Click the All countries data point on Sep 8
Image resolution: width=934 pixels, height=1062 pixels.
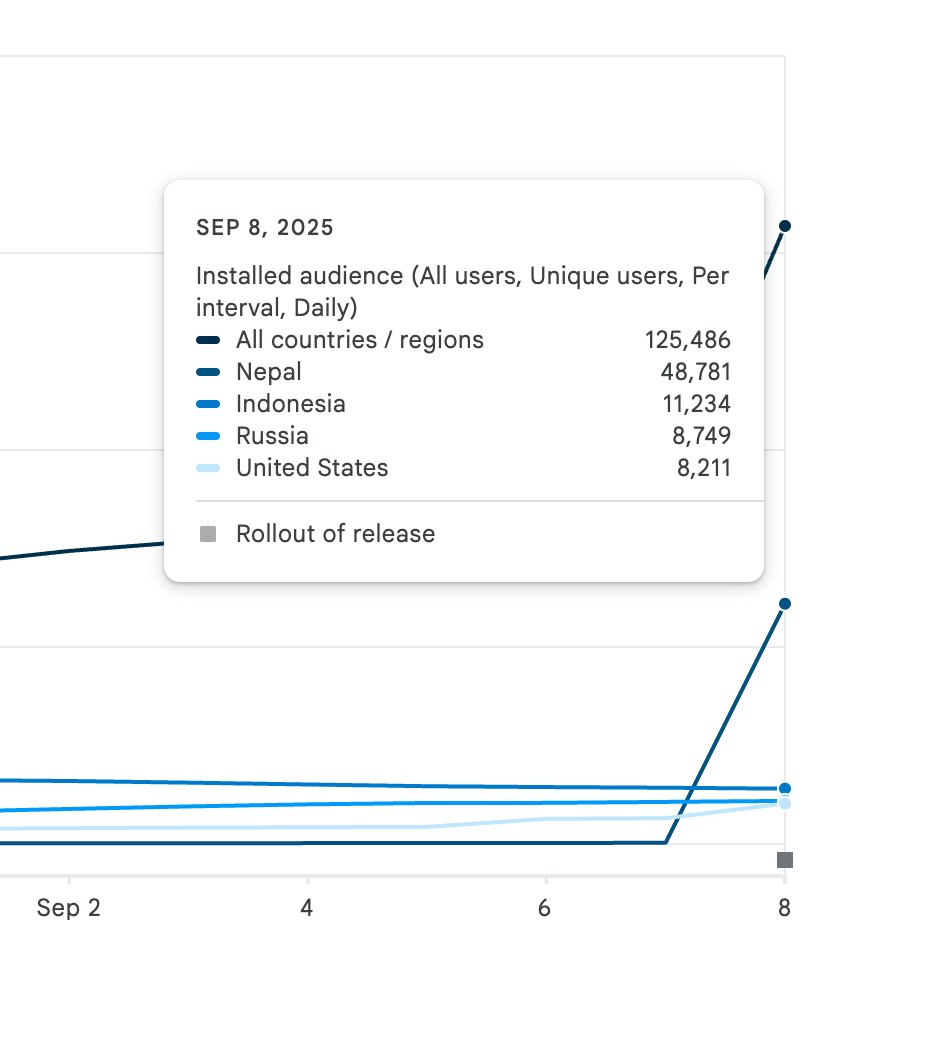pos(785,226)
